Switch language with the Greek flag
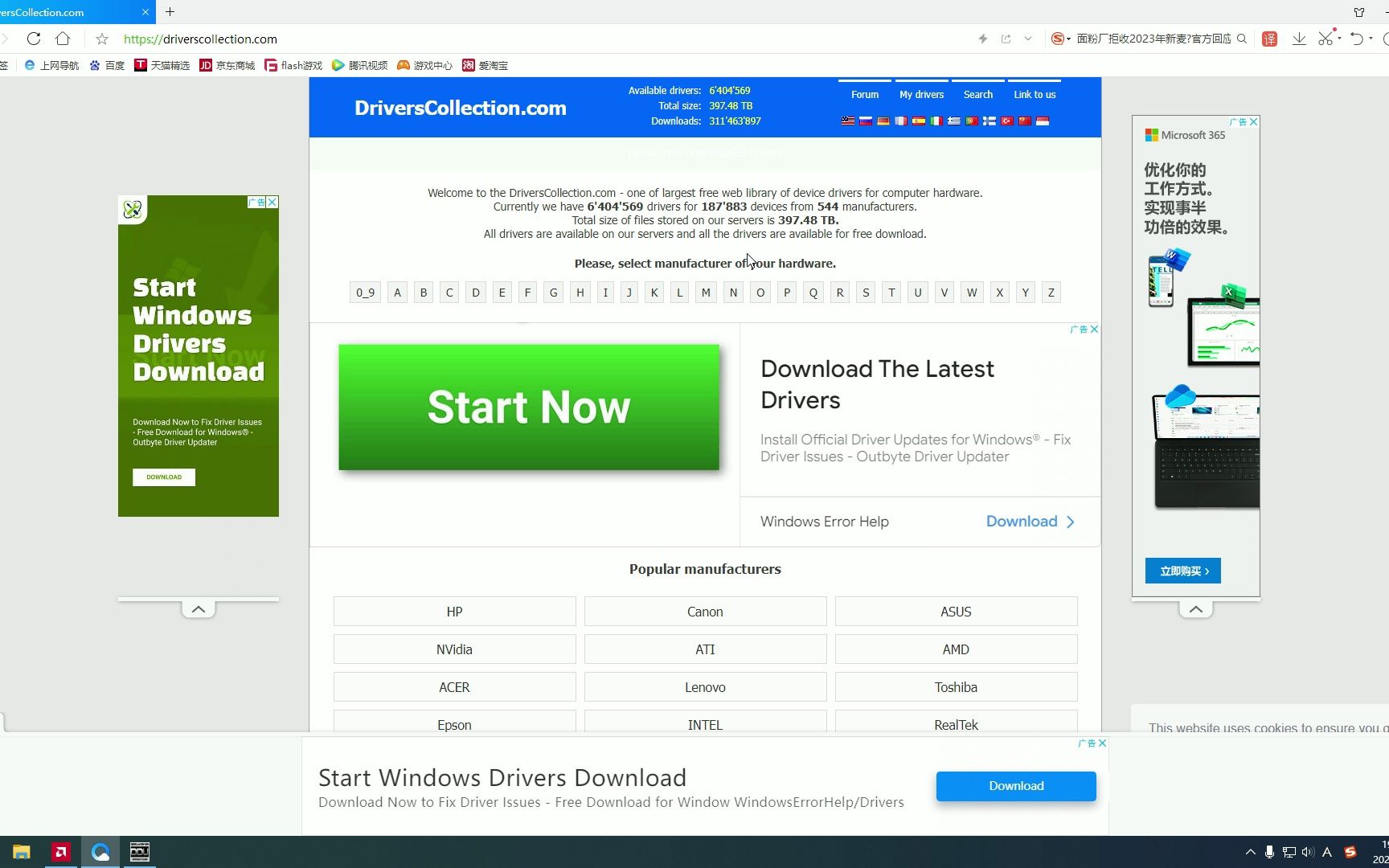 (x=954, y=121)
